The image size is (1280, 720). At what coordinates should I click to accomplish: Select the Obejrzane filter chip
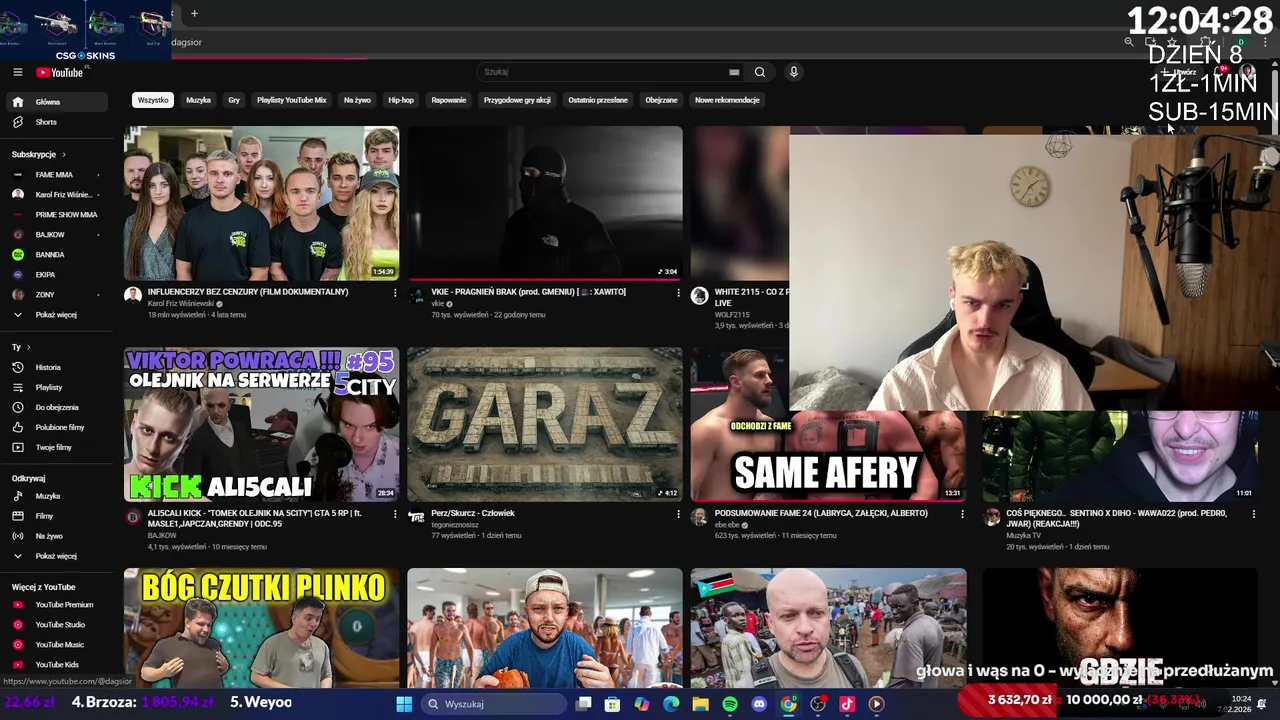pos(661,100)
